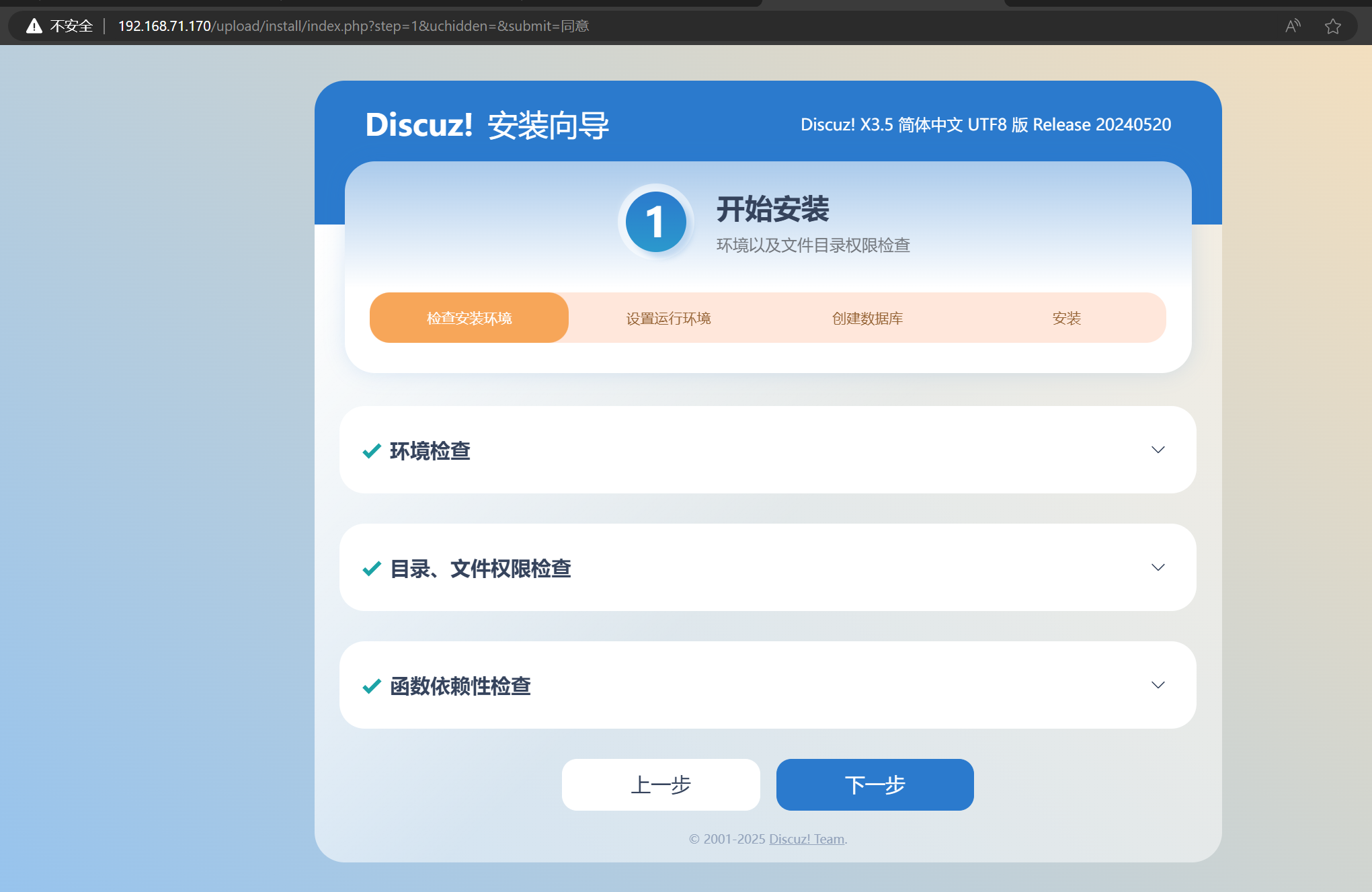Select the 检查安装环境 step tab
1372x892 pixels.
click(x=469, y=318)
